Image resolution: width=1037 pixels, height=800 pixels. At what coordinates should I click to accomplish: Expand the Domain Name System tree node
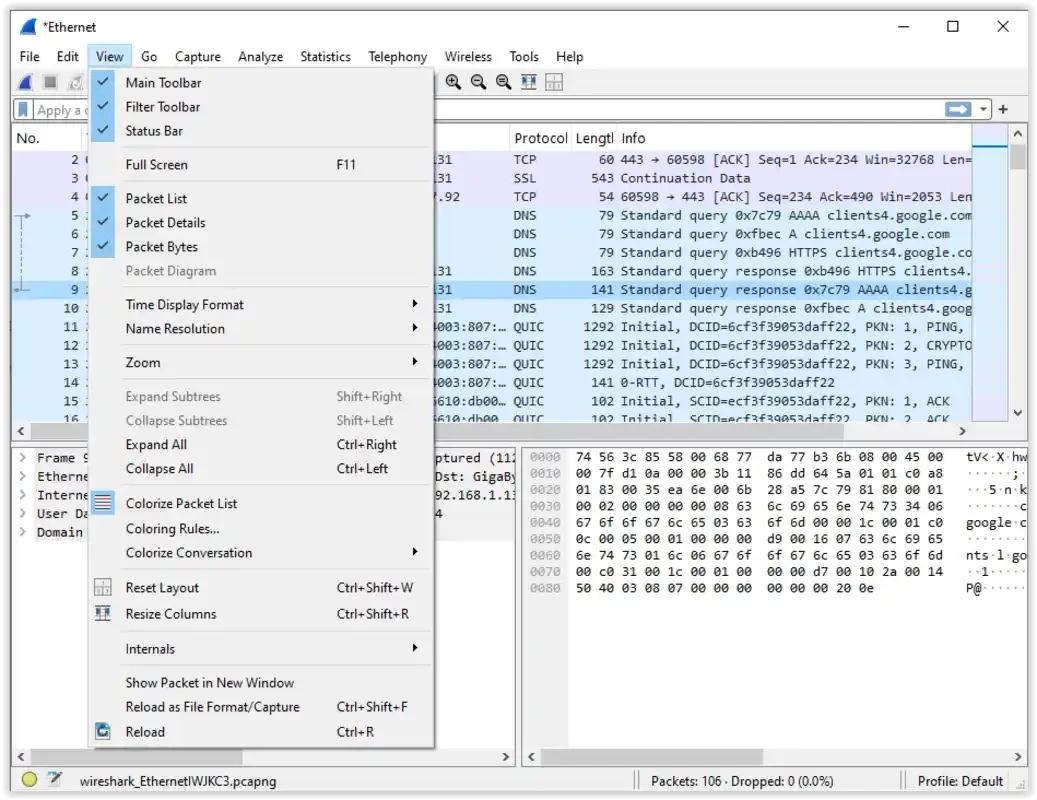22,532
